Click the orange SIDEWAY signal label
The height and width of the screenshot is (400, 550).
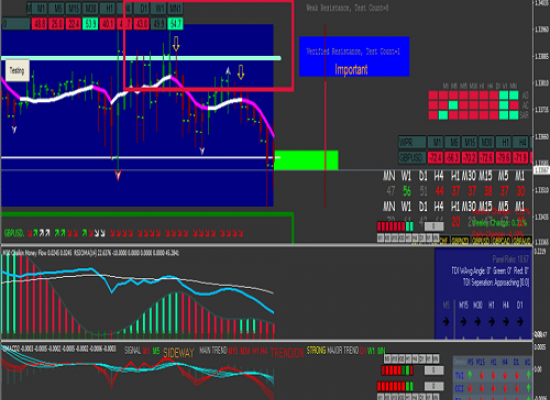point(179,352)
